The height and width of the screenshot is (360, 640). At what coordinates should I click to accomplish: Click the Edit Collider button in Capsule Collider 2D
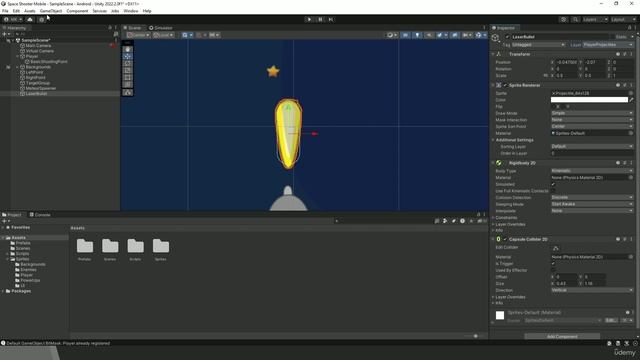[x=556, y=248]
